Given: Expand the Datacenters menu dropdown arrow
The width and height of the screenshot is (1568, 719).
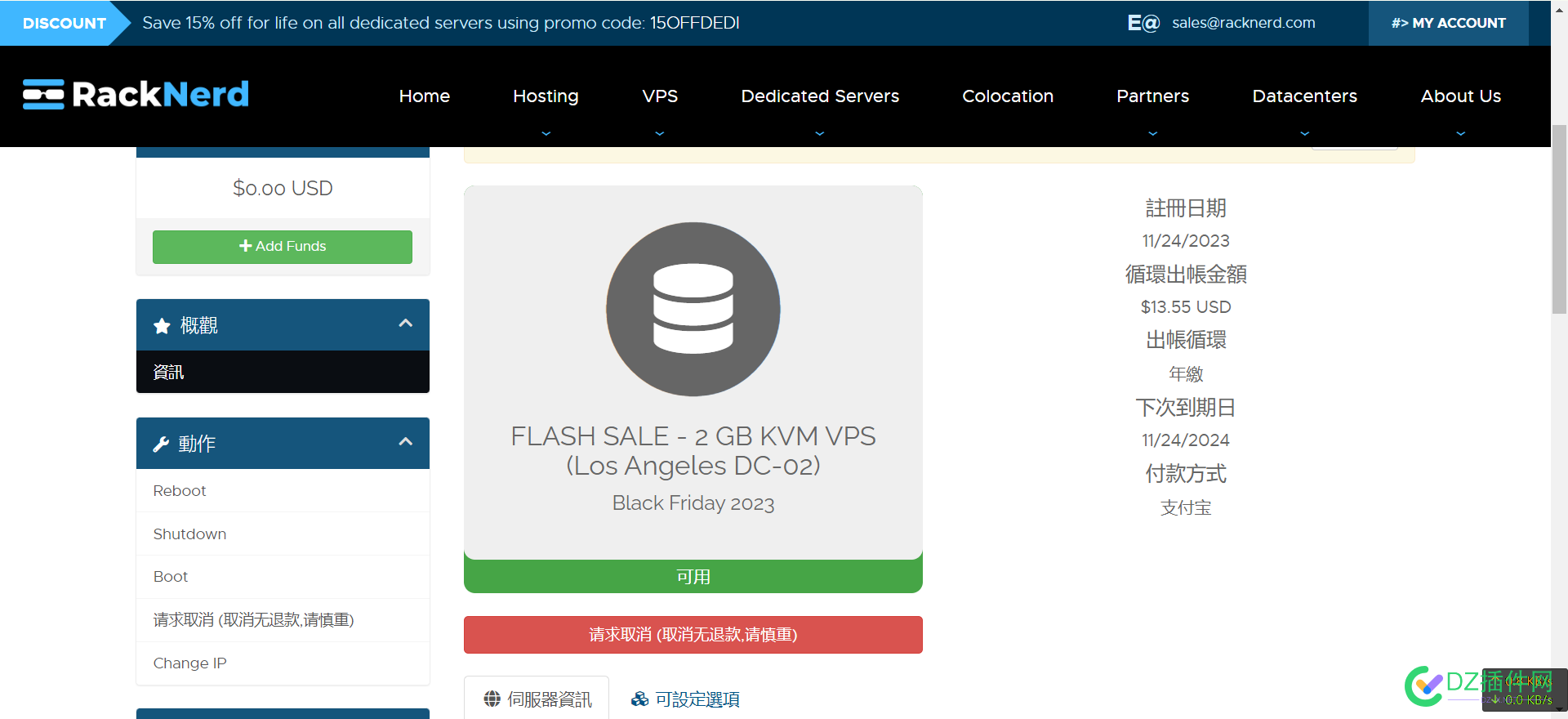Looking at the screenshot, I should coord(1305,133).
